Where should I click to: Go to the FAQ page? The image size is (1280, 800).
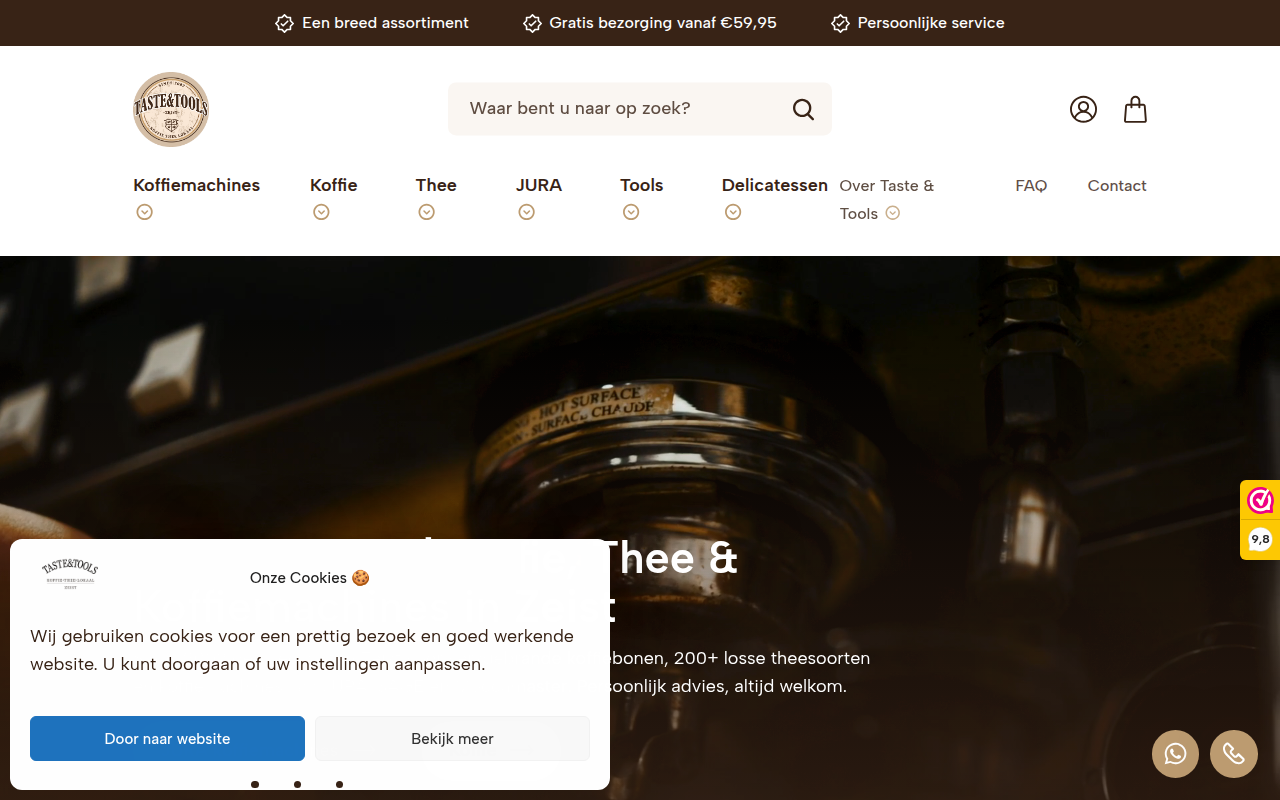(x=1031, y=186)
